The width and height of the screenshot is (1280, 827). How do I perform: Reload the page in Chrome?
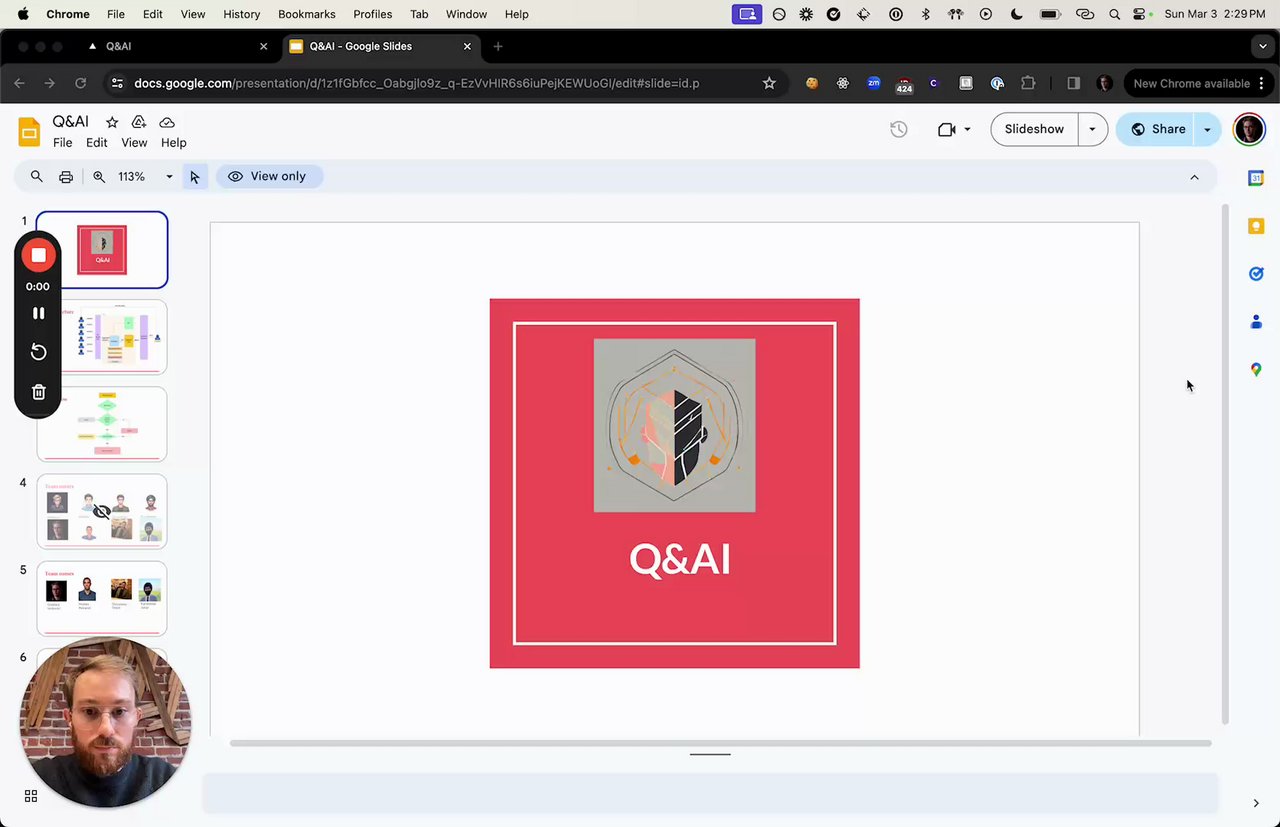80,83
